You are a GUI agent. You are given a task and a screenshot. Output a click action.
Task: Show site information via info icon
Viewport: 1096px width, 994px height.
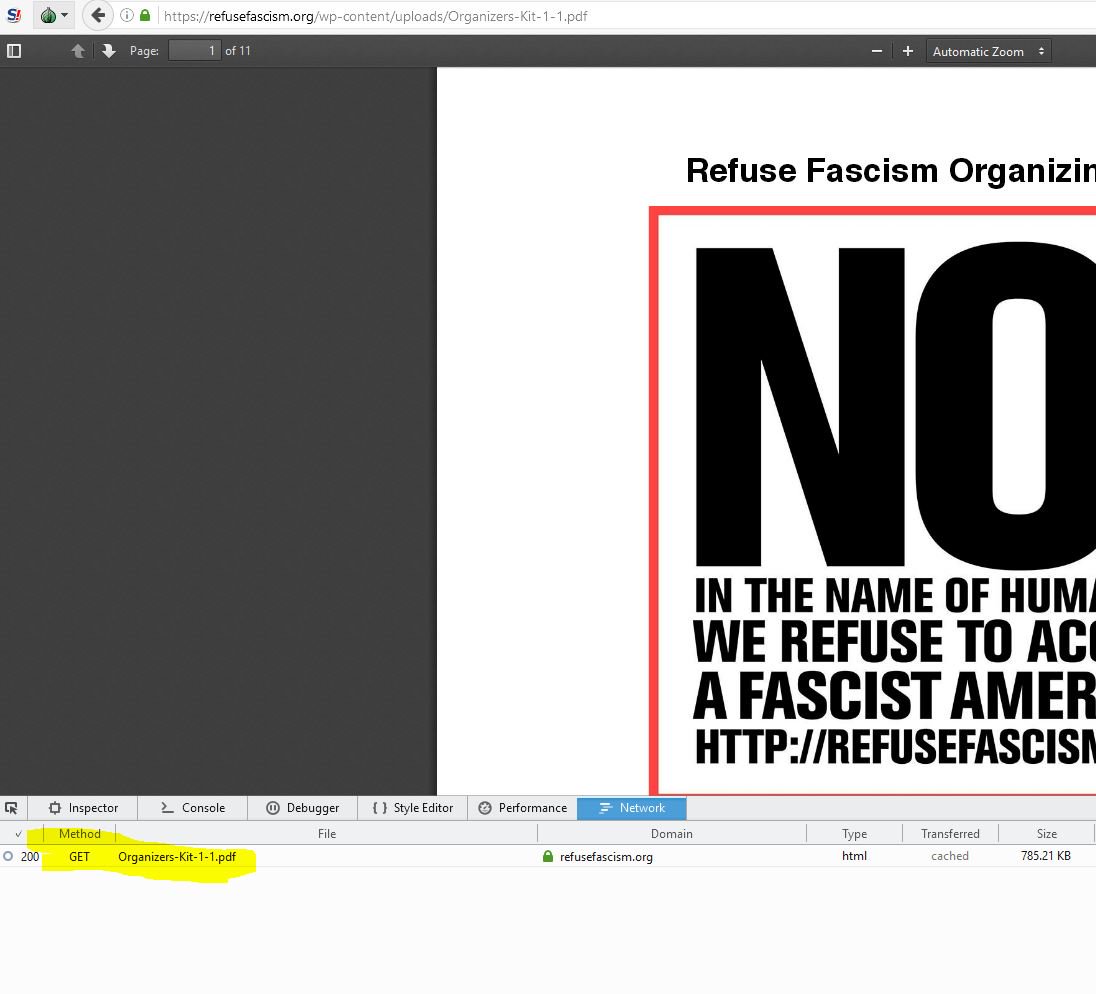tap(127, 15)
